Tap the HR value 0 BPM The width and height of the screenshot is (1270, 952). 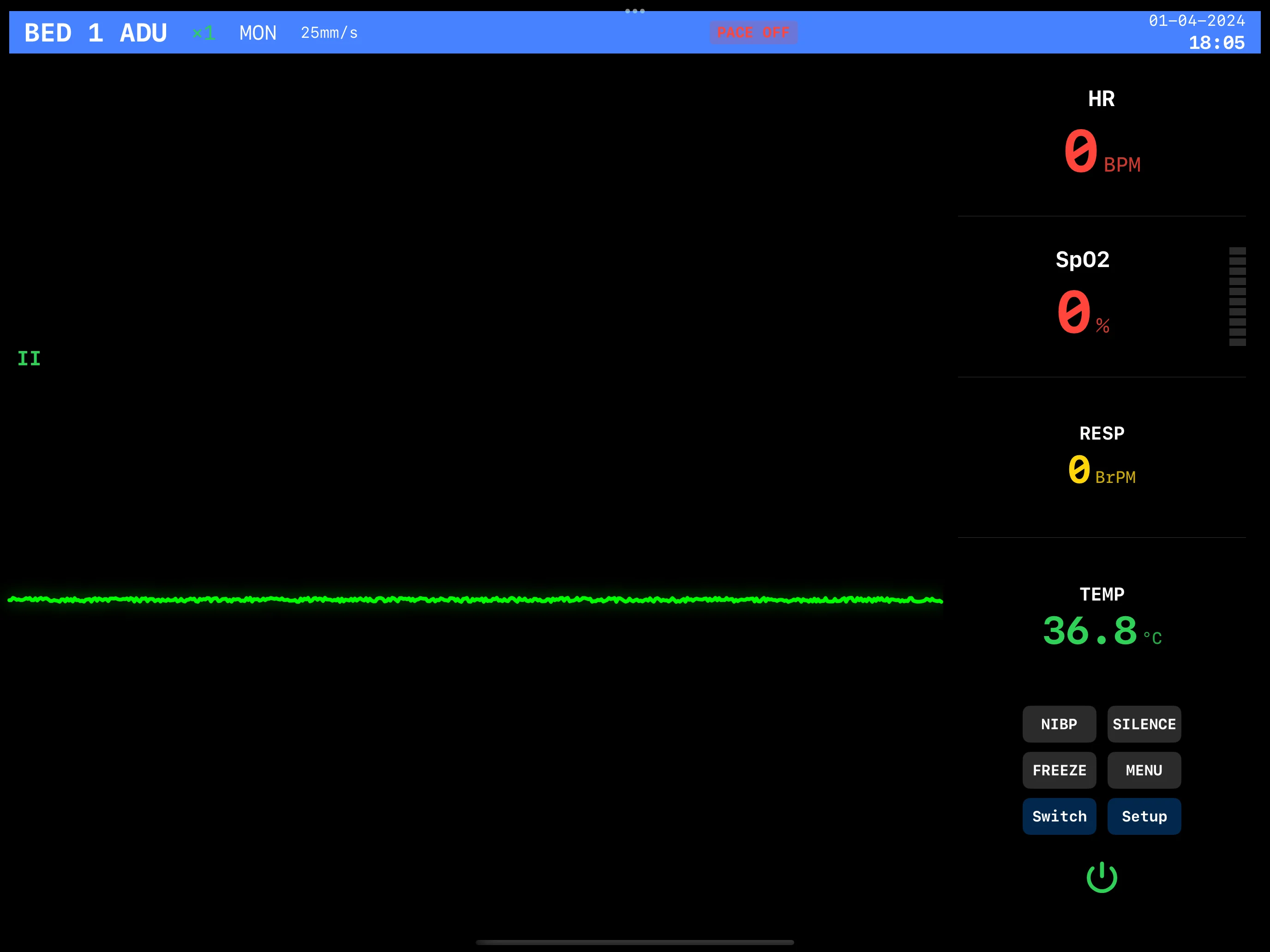pos(1102,151)
